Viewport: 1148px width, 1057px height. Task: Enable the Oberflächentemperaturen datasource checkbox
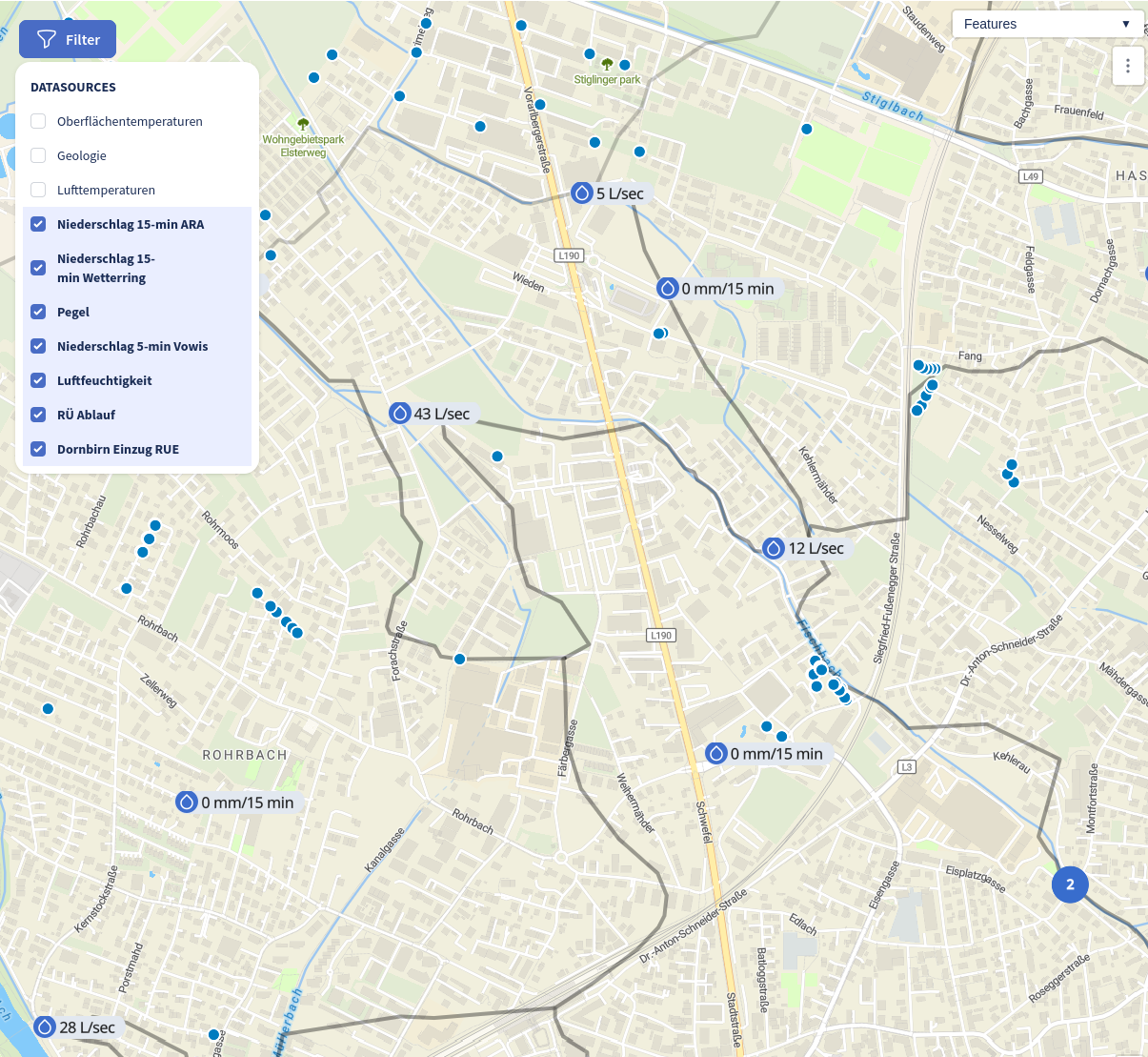(39, 121)
